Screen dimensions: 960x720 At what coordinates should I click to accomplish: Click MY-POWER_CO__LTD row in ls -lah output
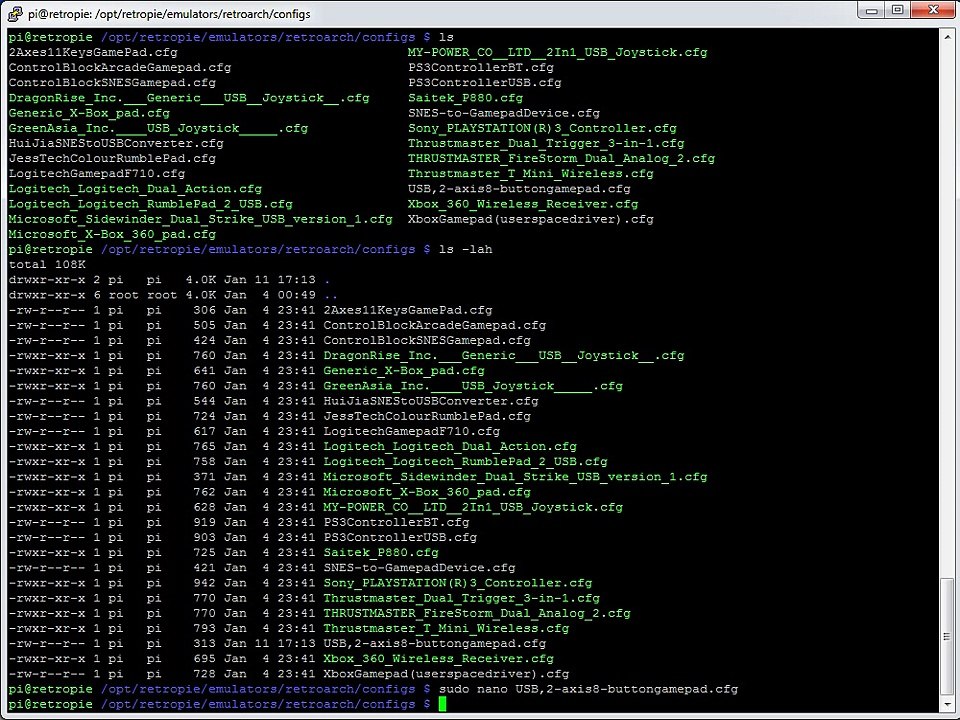coord(316,507)
